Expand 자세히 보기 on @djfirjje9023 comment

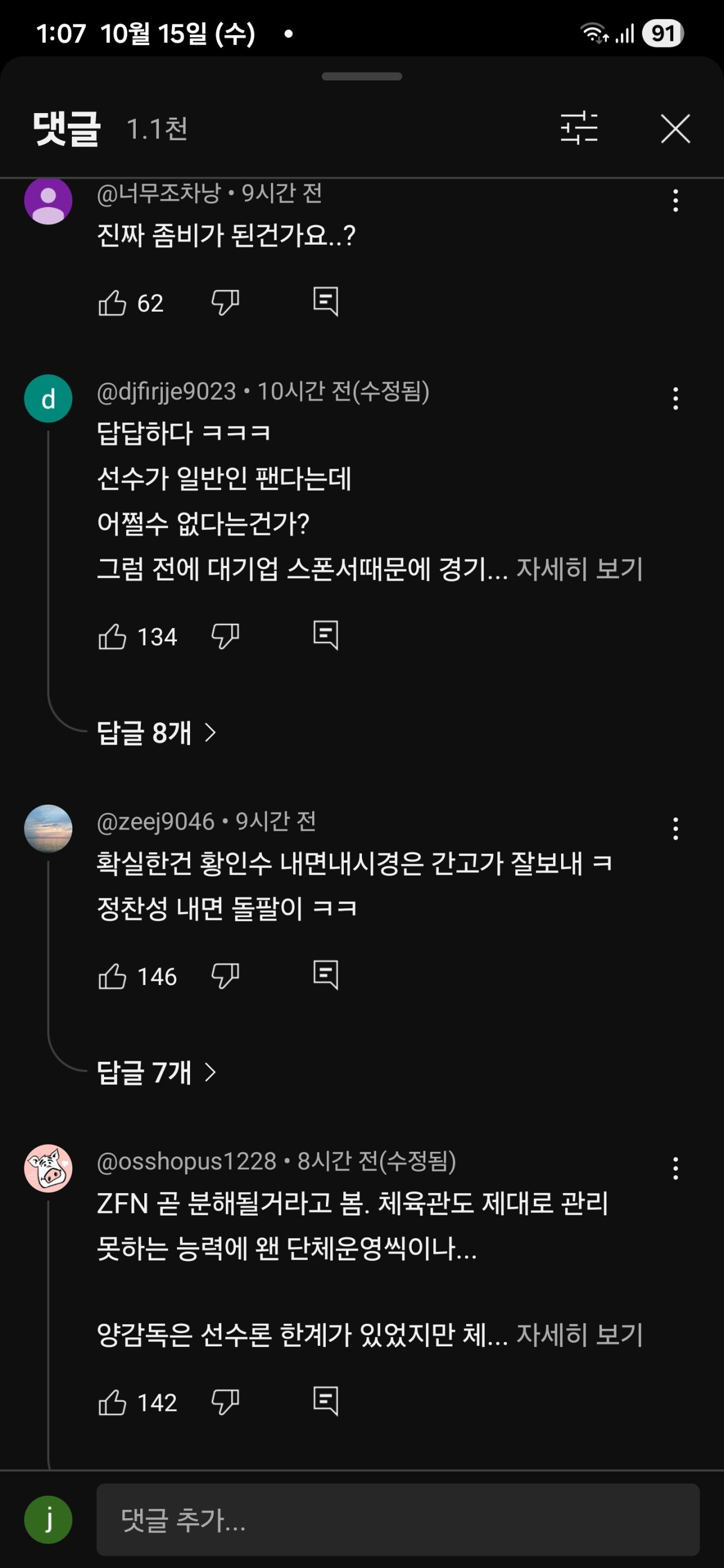point(579,569)
